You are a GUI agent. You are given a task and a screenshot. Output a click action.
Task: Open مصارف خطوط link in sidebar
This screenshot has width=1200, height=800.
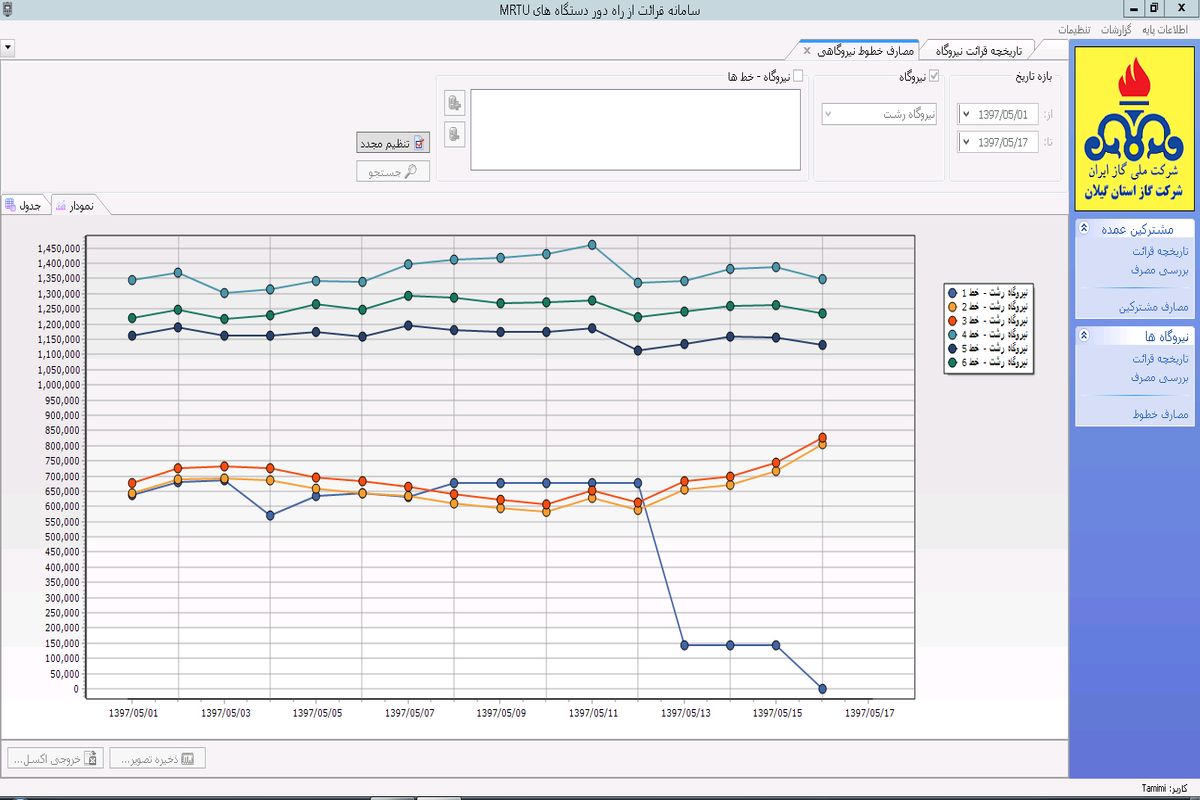coord(1160,413)
